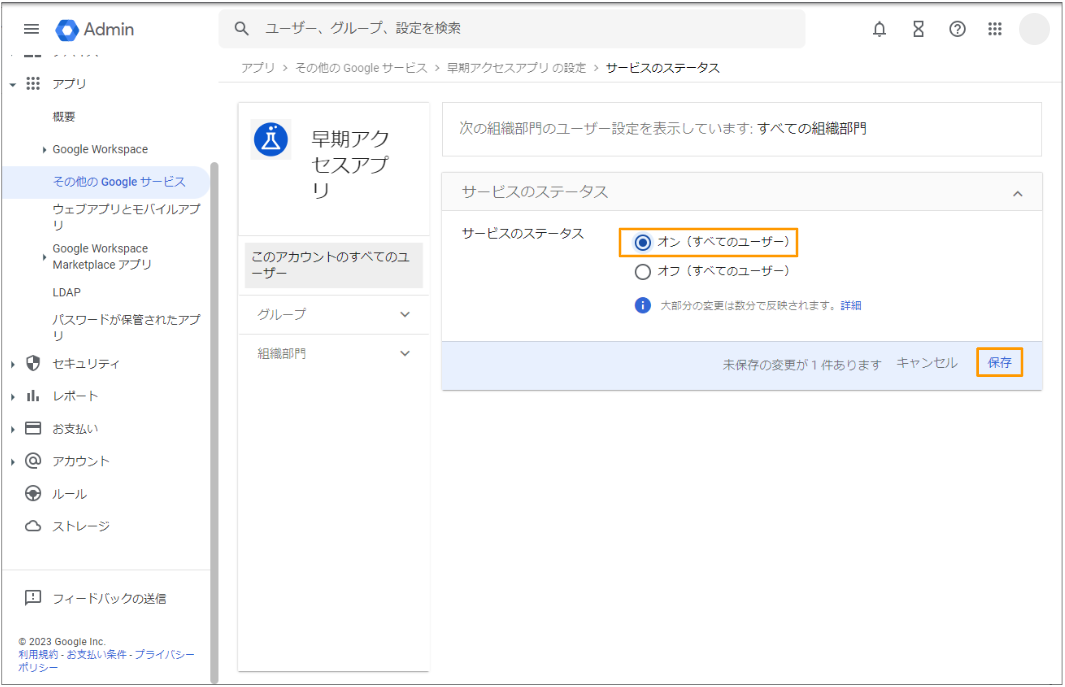Screen dimensions: 1065x687
Task: Expand the アカウント section arrow
Action: click(x=13, y=462)
